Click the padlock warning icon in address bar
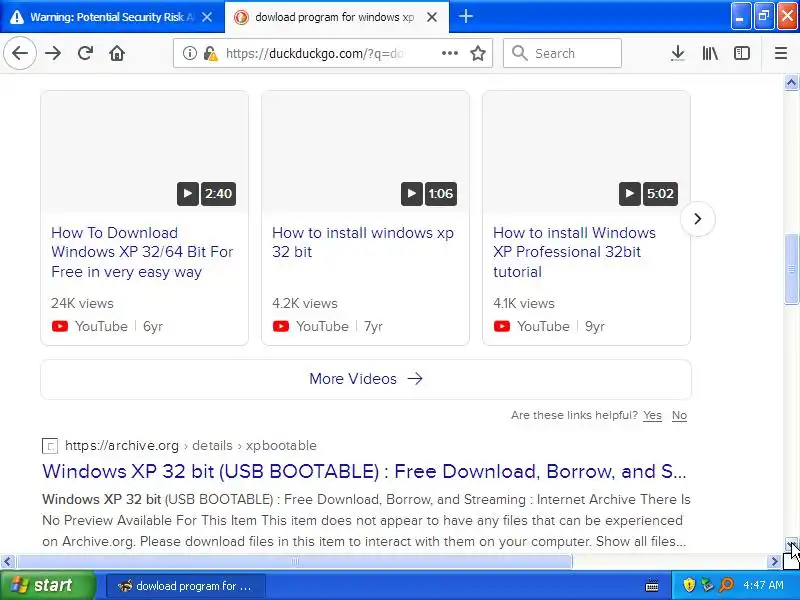This screenshot has height=600, width=800. point(210,53)
